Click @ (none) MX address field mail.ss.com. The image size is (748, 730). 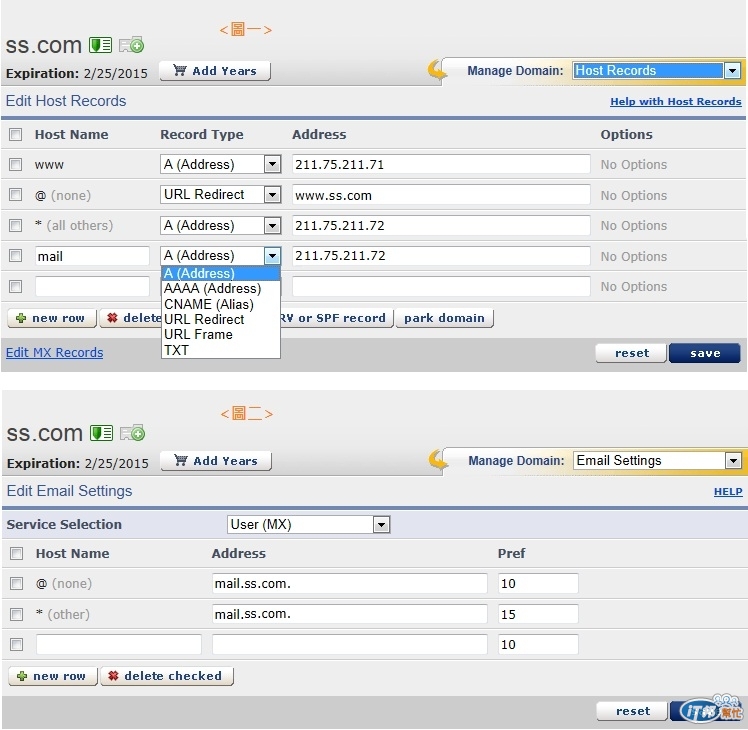tap(350, 584)
